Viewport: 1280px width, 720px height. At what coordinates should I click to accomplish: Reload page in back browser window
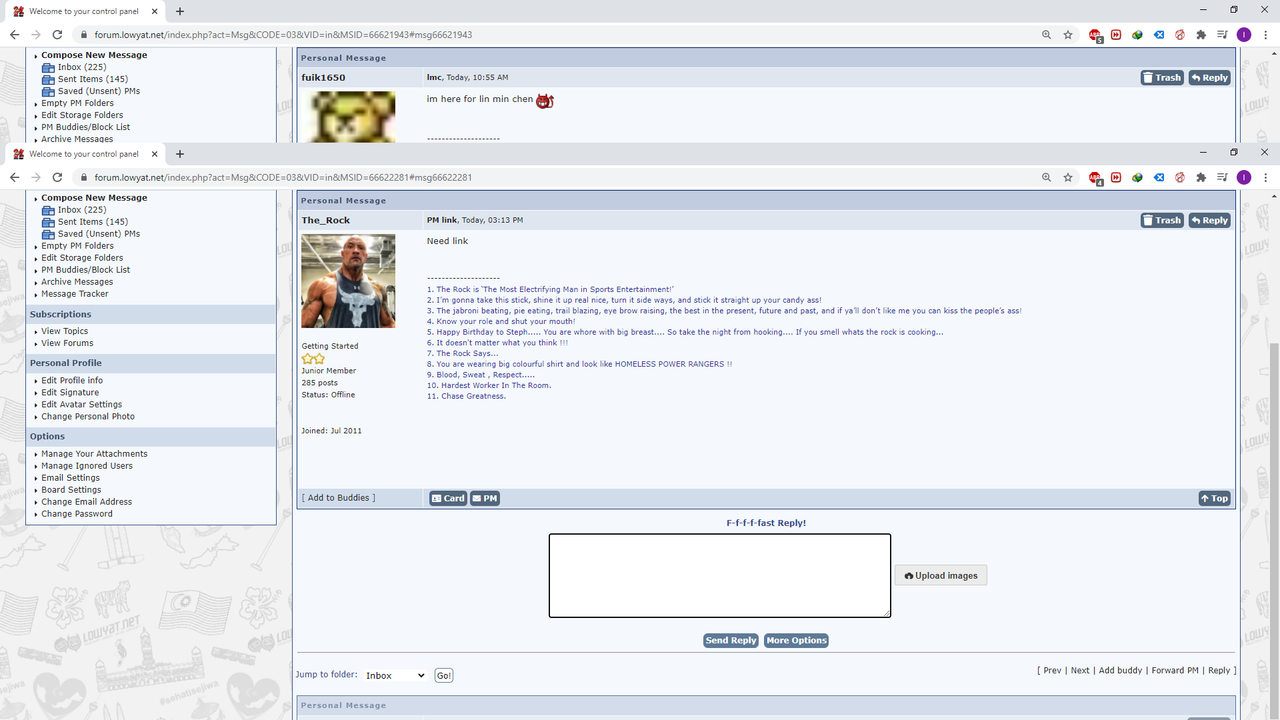click(58, 34)
